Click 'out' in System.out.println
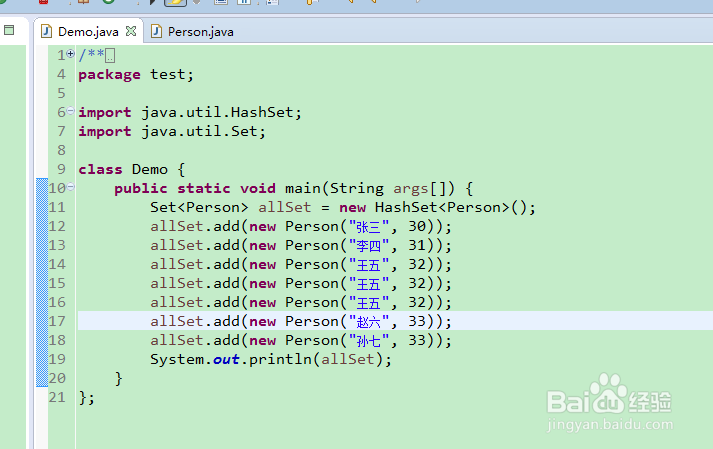 226,360
